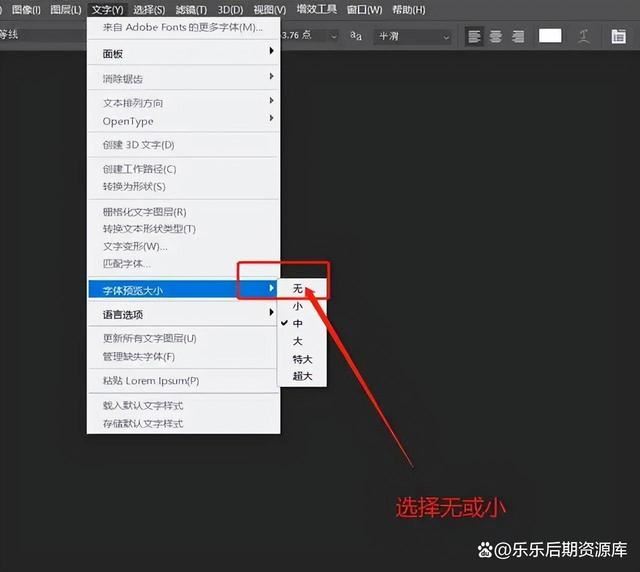Open the 视图(V) menu
Image resolution: width=640 pixels, height=572 pixels.
[269, 10]
